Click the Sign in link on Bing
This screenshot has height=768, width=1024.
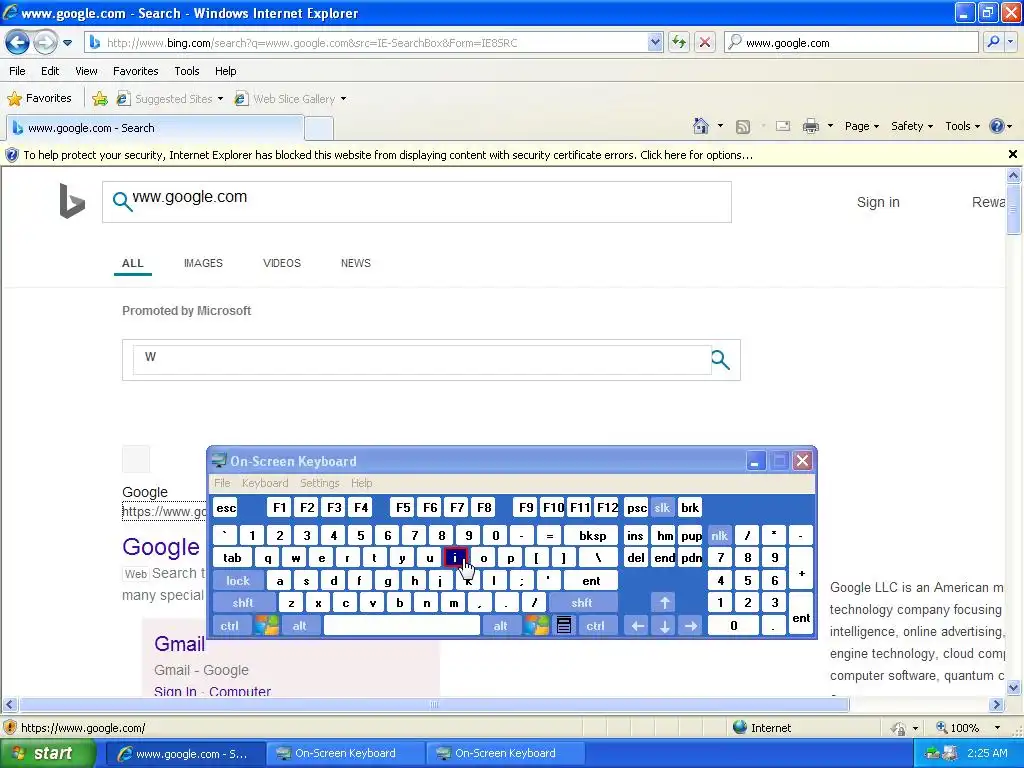point(878,202)
